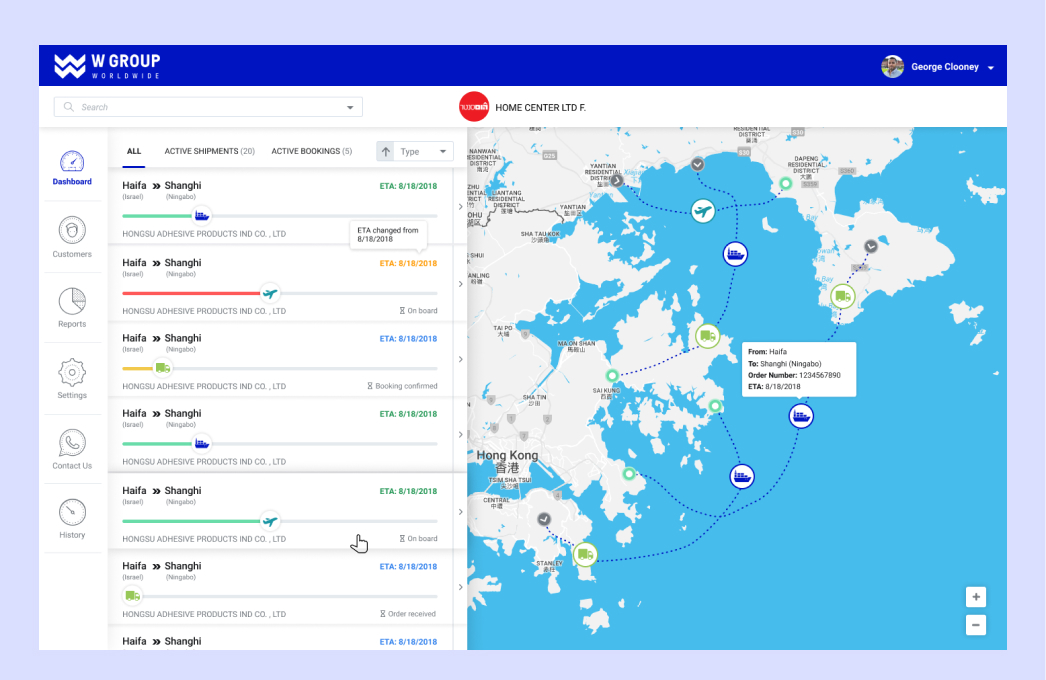Click truck marker near Ma On Shan
The height and width of the screenshot is (680, 1046).
coord(707,336)
